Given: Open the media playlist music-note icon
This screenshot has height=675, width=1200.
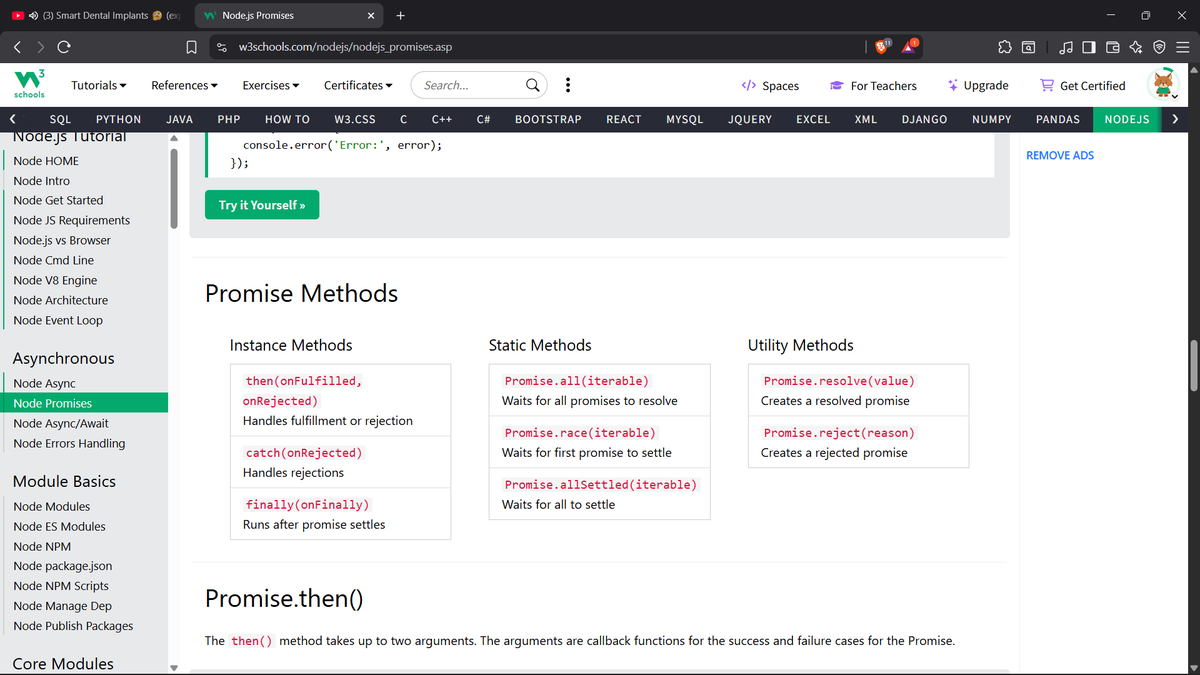Looking at the screenshot, I should point(1067,47).
